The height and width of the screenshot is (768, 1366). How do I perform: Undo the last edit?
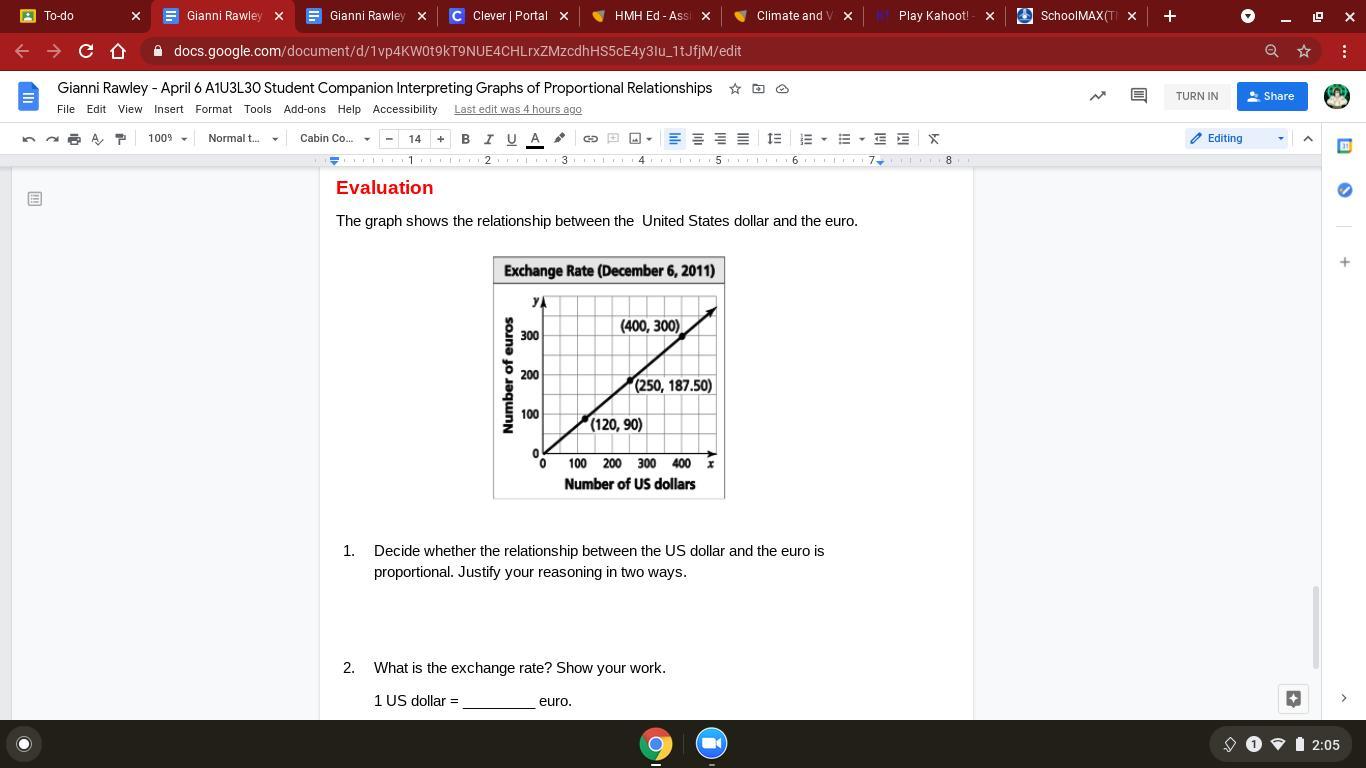click(29, 139)
